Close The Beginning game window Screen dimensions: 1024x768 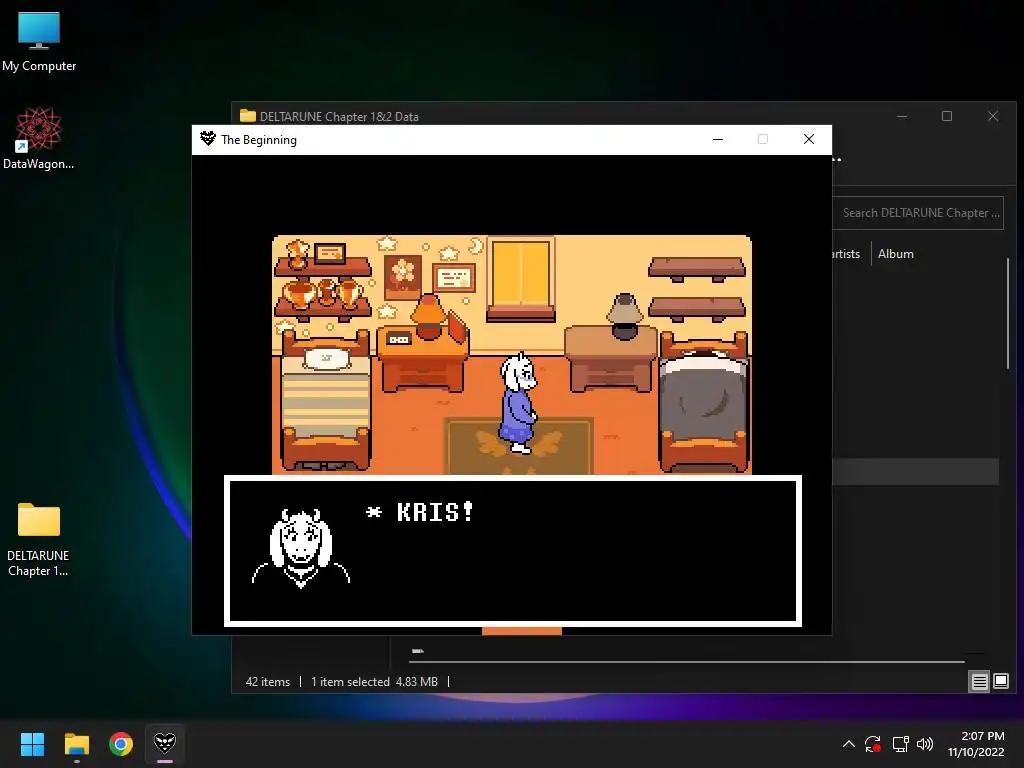(x=808, y=139)
